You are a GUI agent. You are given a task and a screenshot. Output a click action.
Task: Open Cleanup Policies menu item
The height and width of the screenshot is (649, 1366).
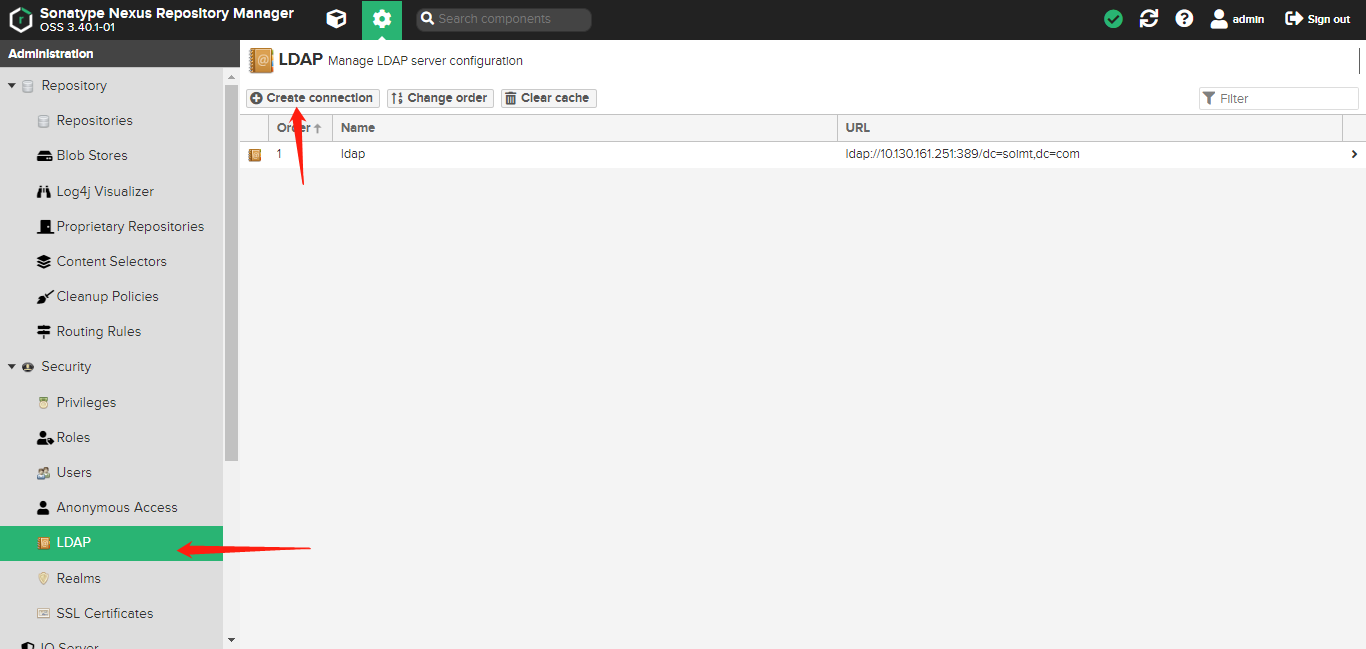click(107, 297)
